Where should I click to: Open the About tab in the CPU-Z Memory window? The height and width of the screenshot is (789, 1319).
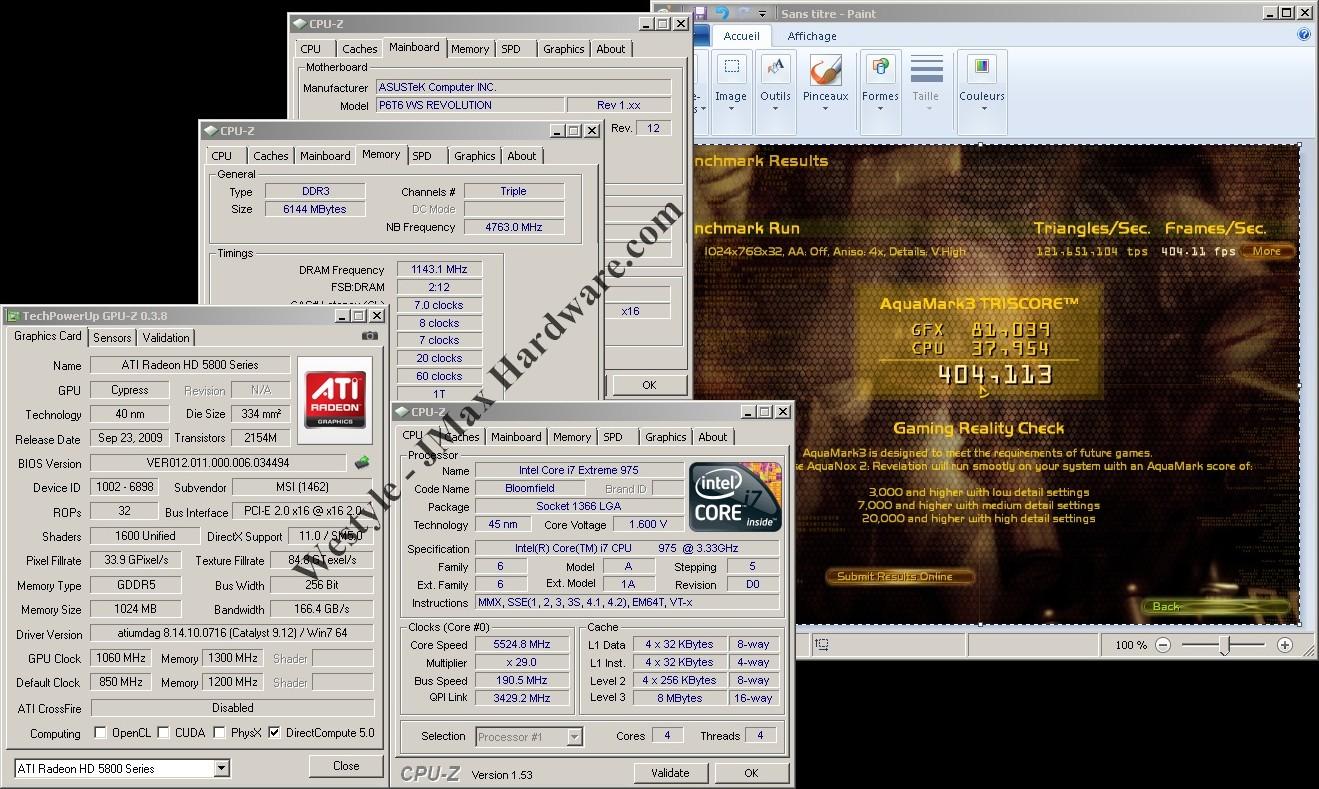522,156
